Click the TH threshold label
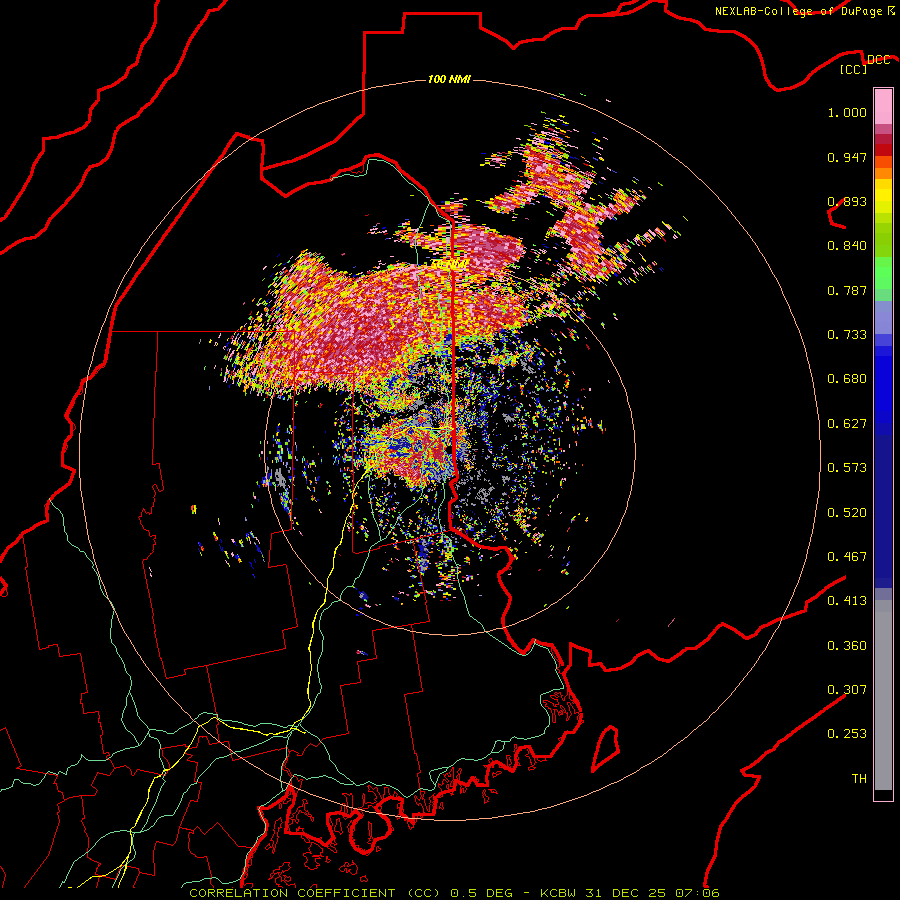Image resolution: width=900 pixels, height=900 pixels. click(x=859, y=779)
